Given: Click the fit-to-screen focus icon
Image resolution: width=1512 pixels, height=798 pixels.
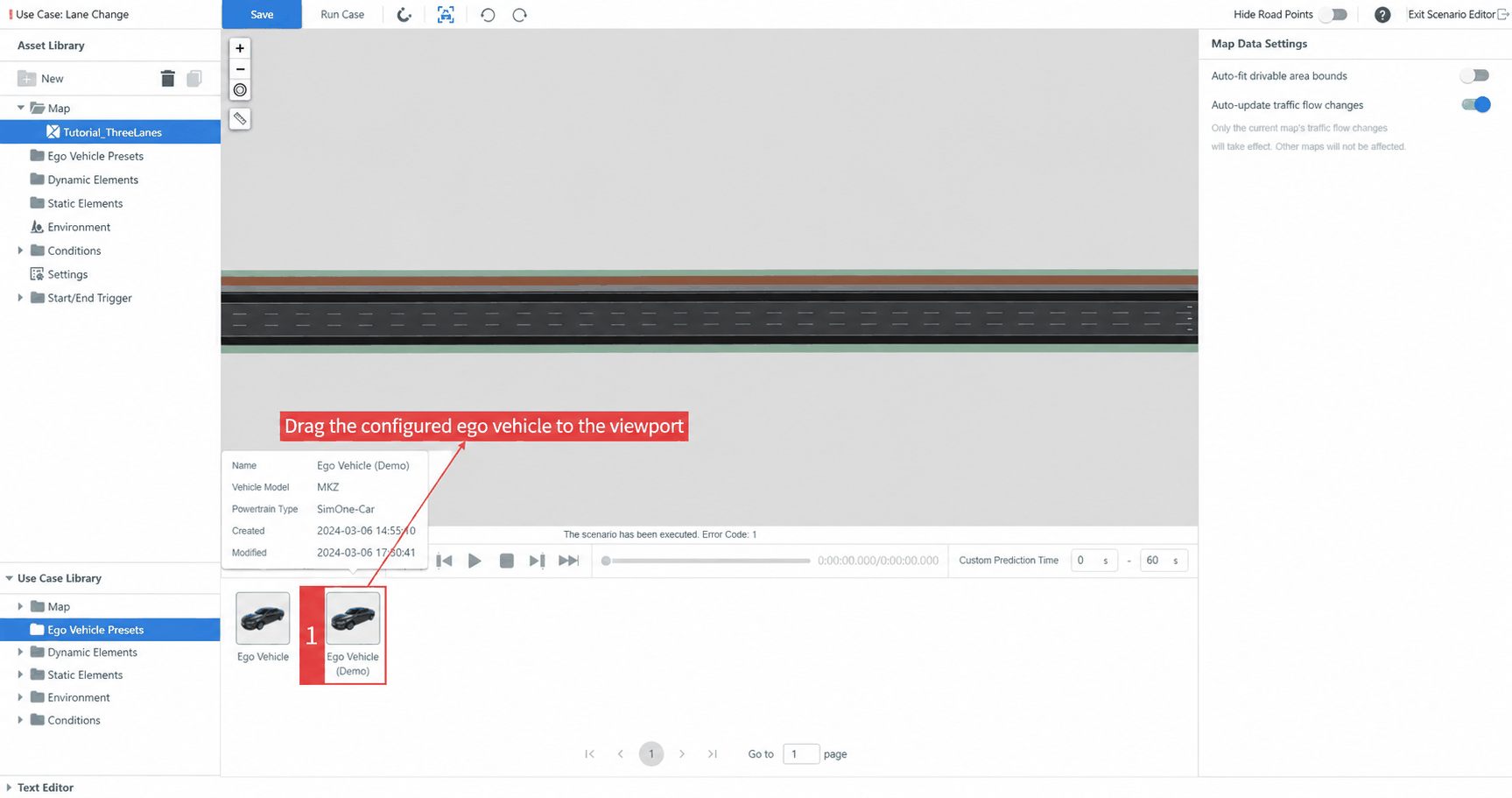Looking at the screenshot, I should click(x=446, y=15).
